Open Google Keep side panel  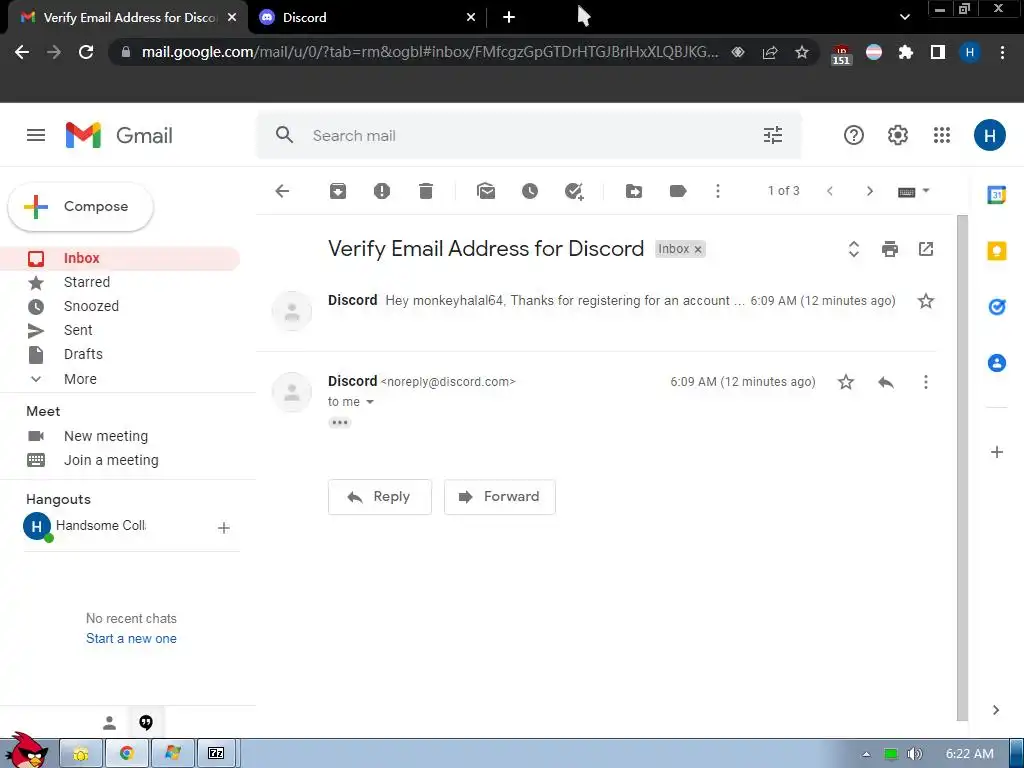(997, 251)
